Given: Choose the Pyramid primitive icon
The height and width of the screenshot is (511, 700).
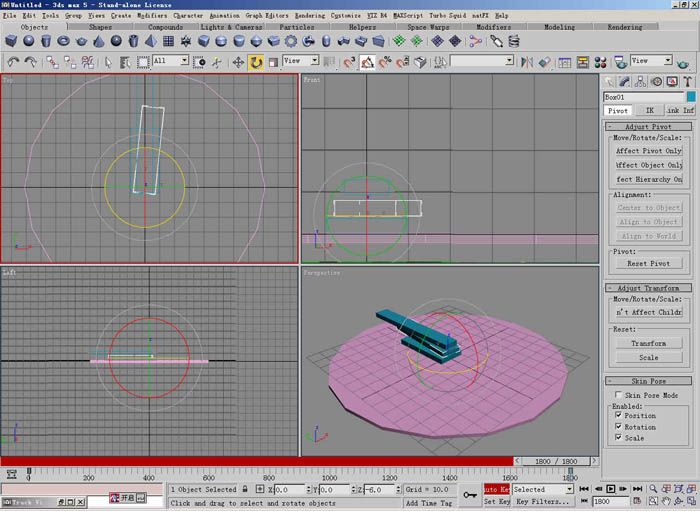Looking at the screenshot, I should [151, 42].
